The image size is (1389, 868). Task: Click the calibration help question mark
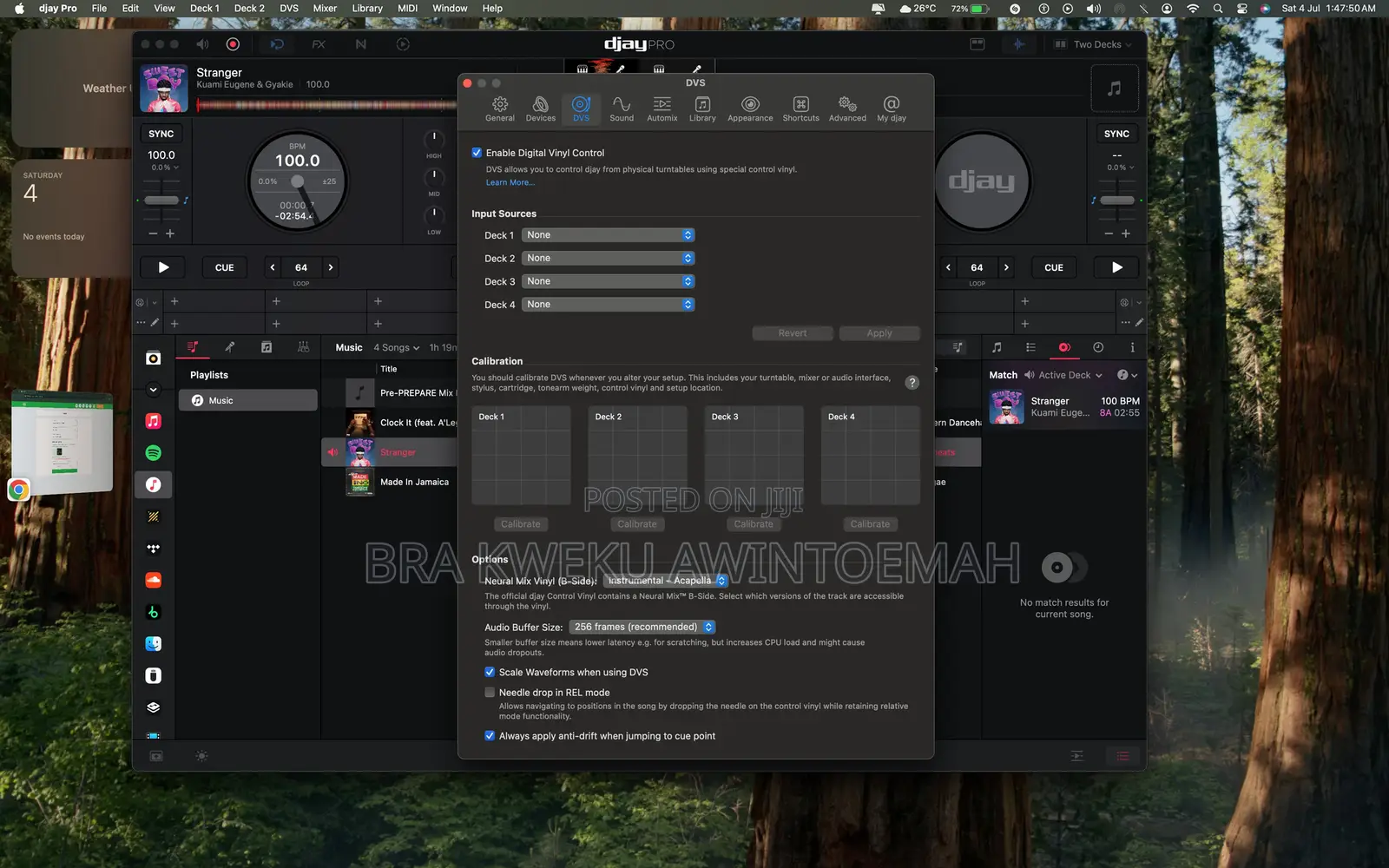pos(912,383)
